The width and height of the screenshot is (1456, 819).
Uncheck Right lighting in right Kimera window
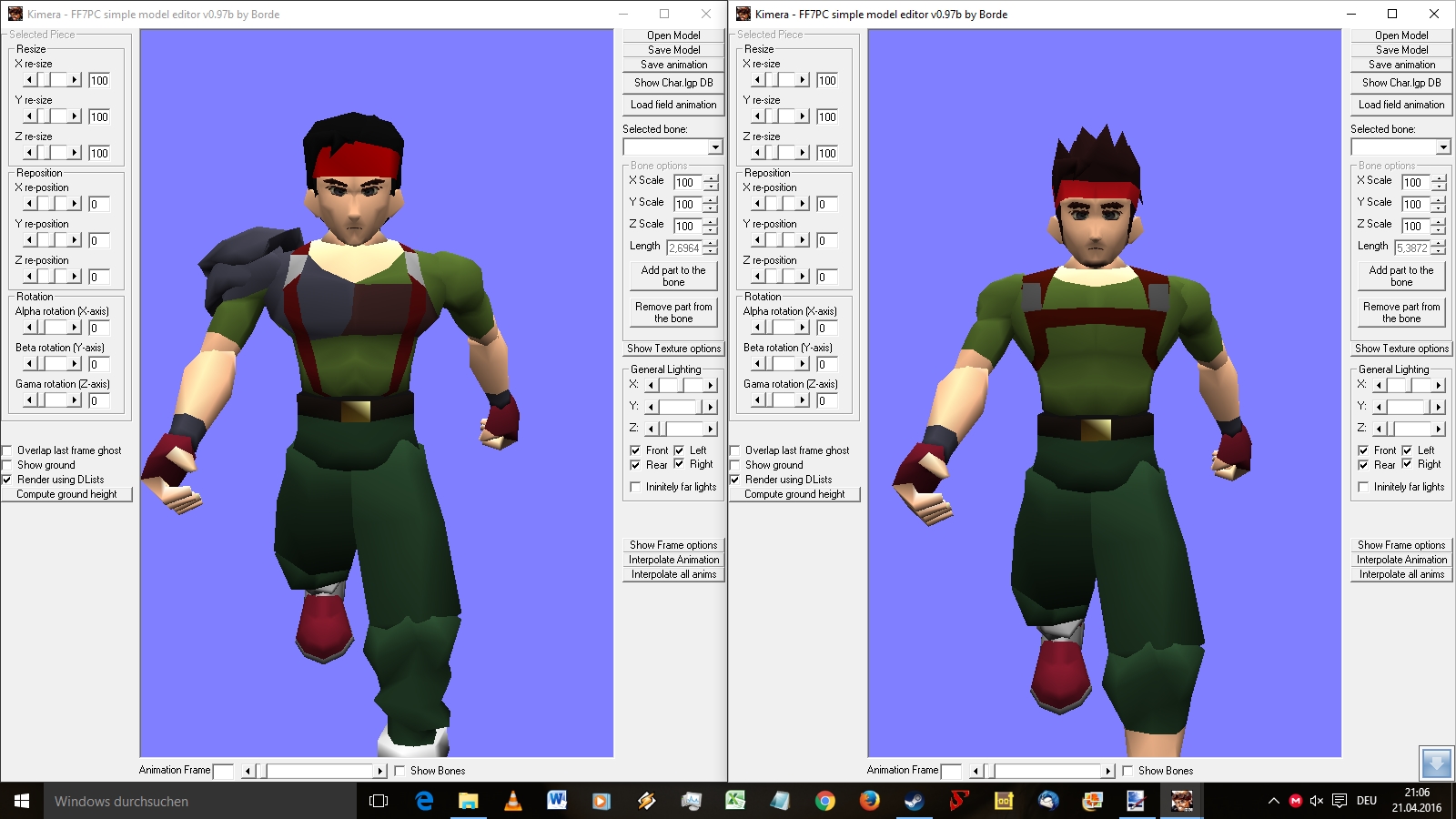pyautogui.click(x=1407, y=464)
